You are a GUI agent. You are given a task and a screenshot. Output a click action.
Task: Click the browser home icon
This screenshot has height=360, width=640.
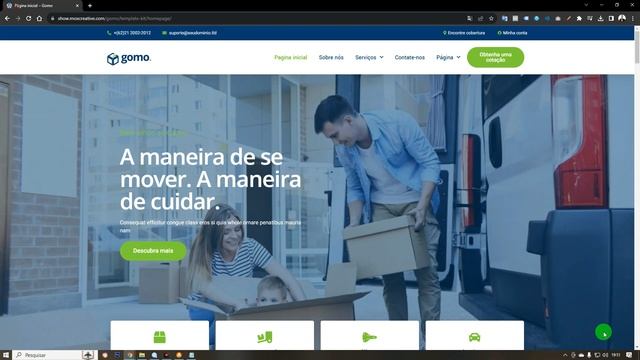(x=39, y=18)
